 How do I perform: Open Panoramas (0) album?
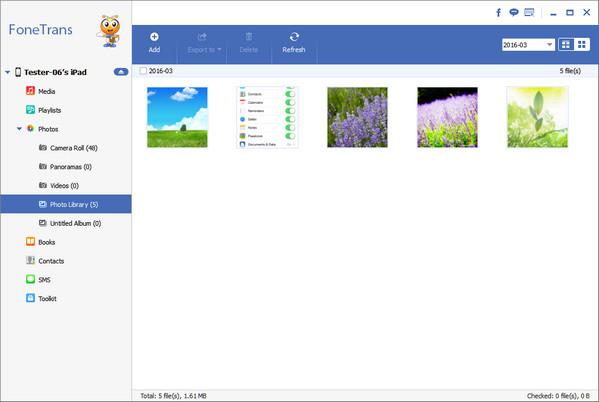tap(65, 167)
